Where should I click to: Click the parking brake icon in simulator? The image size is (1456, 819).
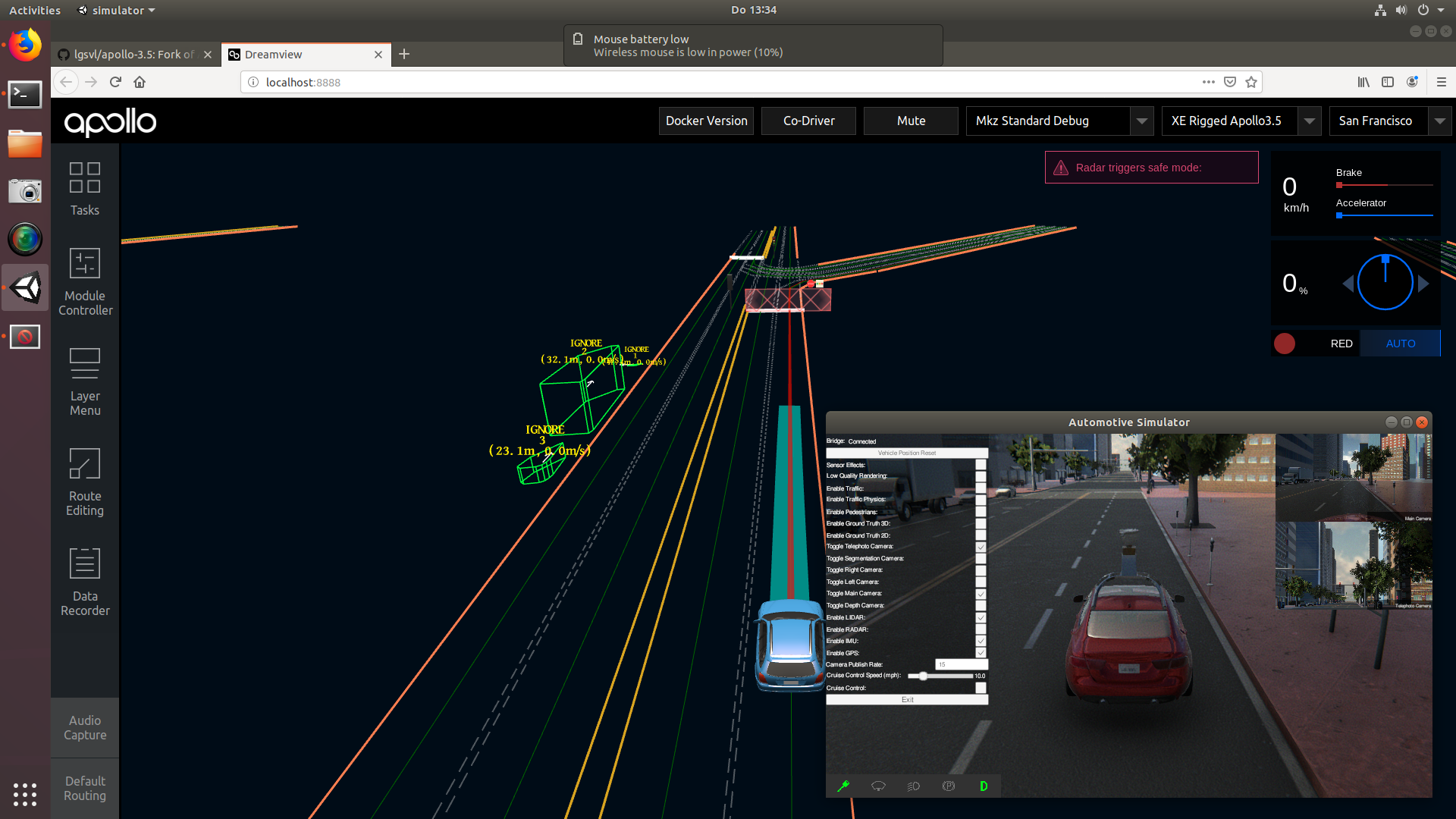pos(949,786)
